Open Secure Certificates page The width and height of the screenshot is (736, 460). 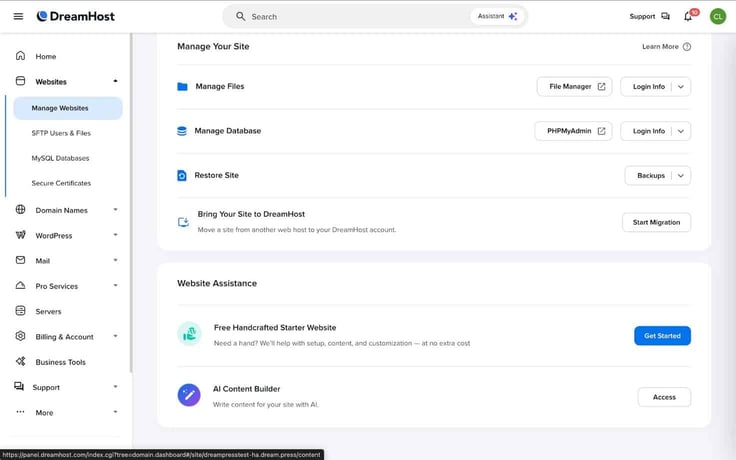61,183
